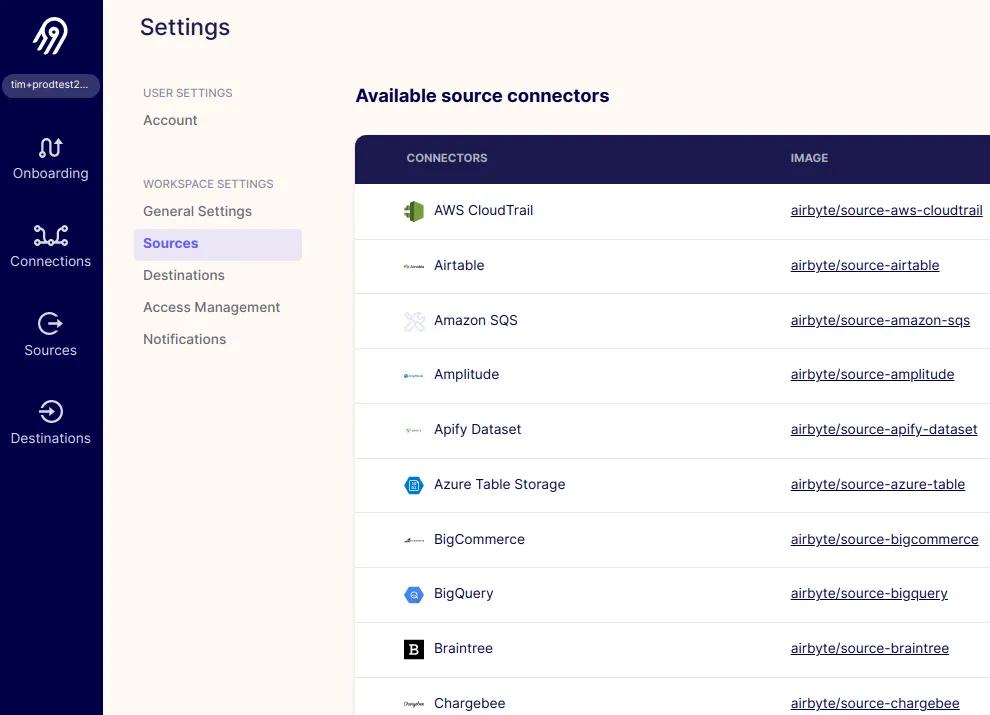Screen dimensions: 990x715
Task: Select Sources in the settings menu
Action: pos(218,244)
